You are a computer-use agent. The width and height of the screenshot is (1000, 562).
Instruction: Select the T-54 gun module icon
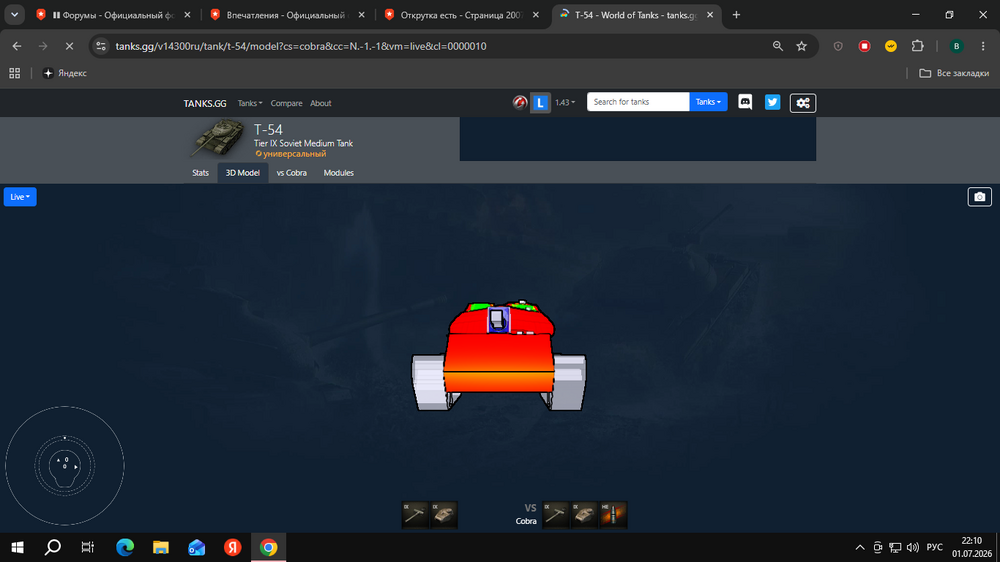coord(415,515)
